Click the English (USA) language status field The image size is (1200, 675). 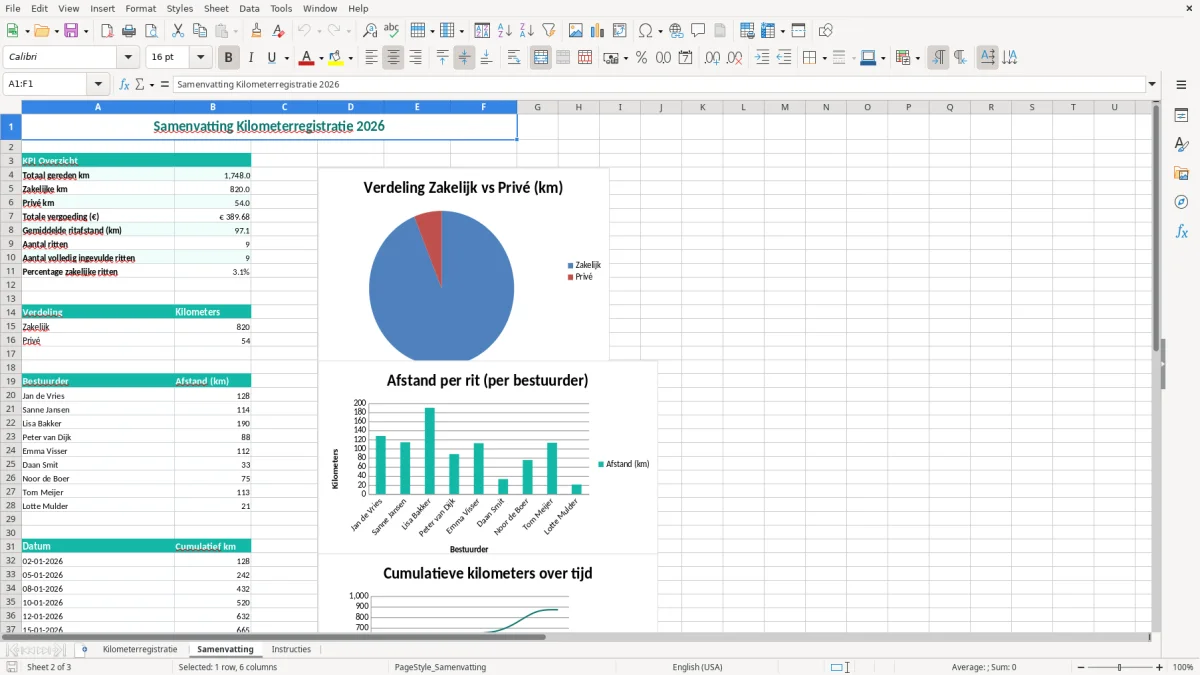pyautogui.click(x=697, y=667)
